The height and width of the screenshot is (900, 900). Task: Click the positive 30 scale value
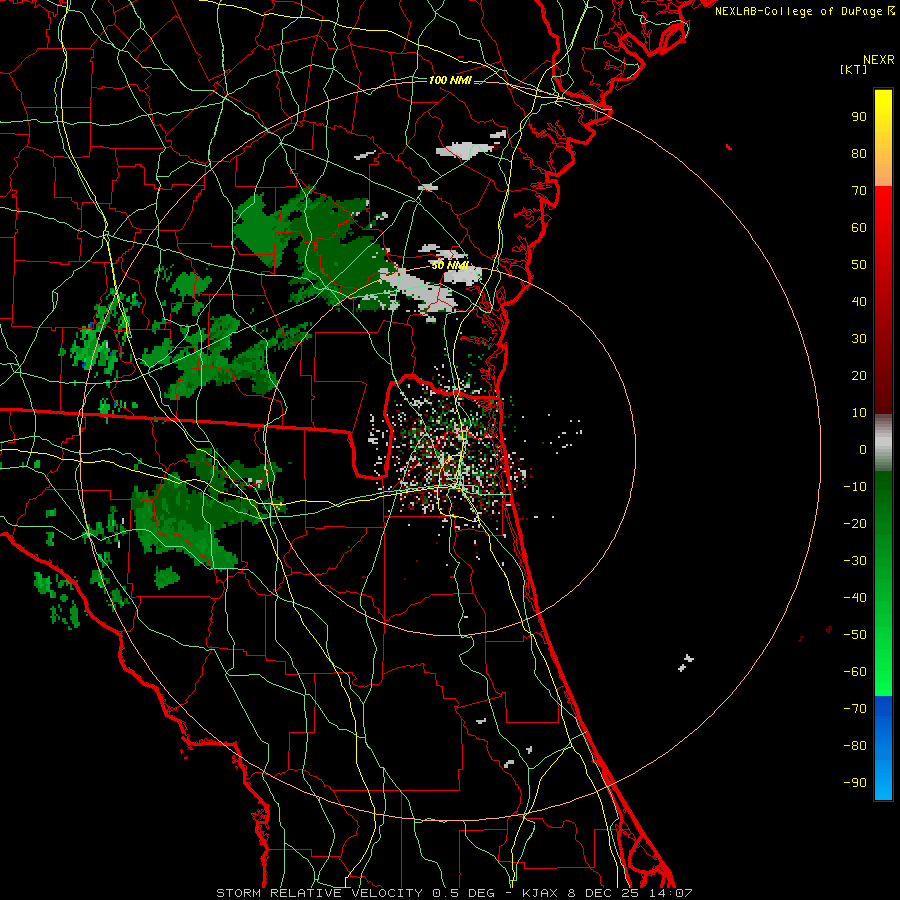[x=859, y=339]
